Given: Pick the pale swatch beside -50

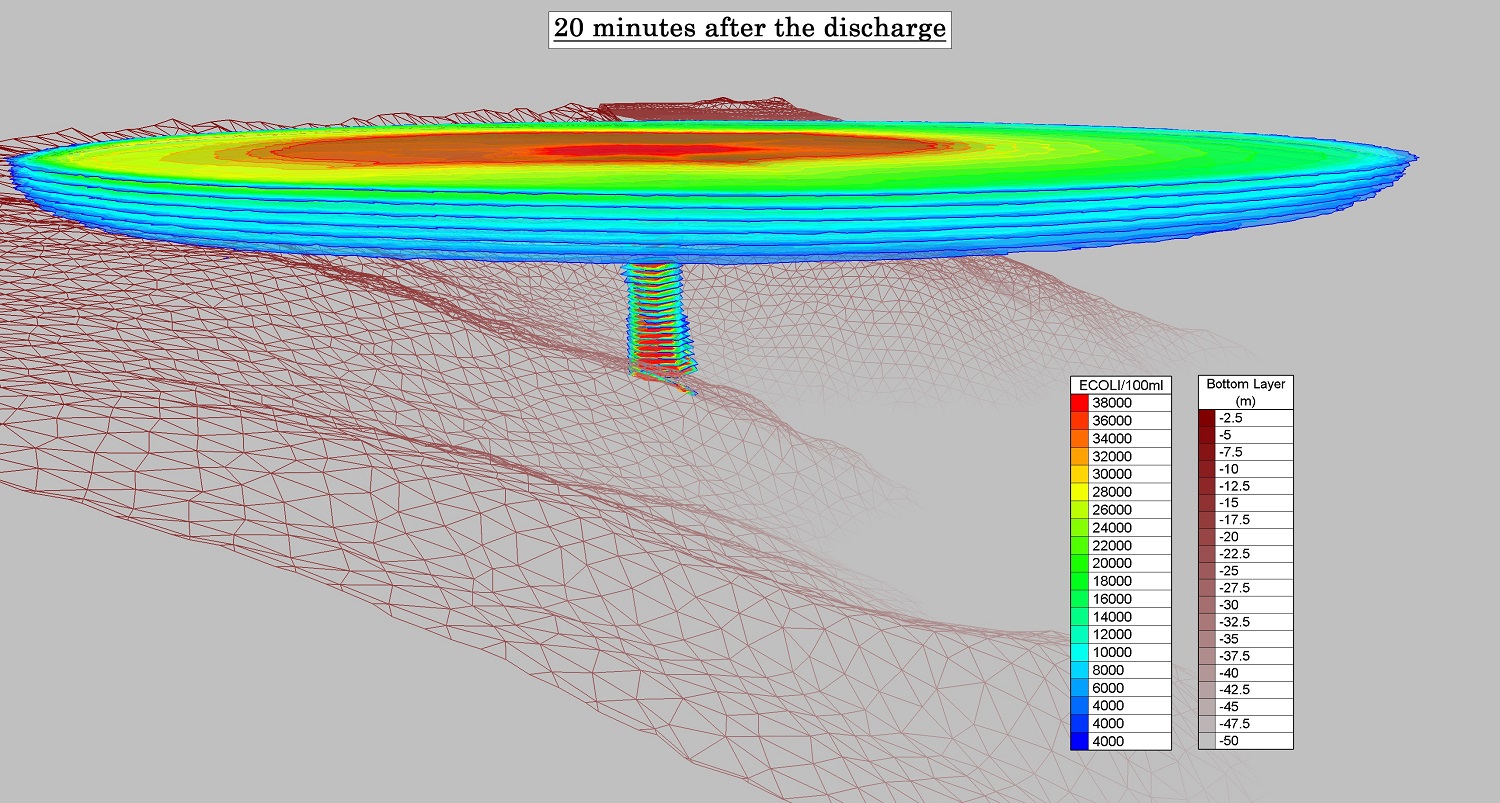Looking at the screenshot, I should click(1207, 740).
